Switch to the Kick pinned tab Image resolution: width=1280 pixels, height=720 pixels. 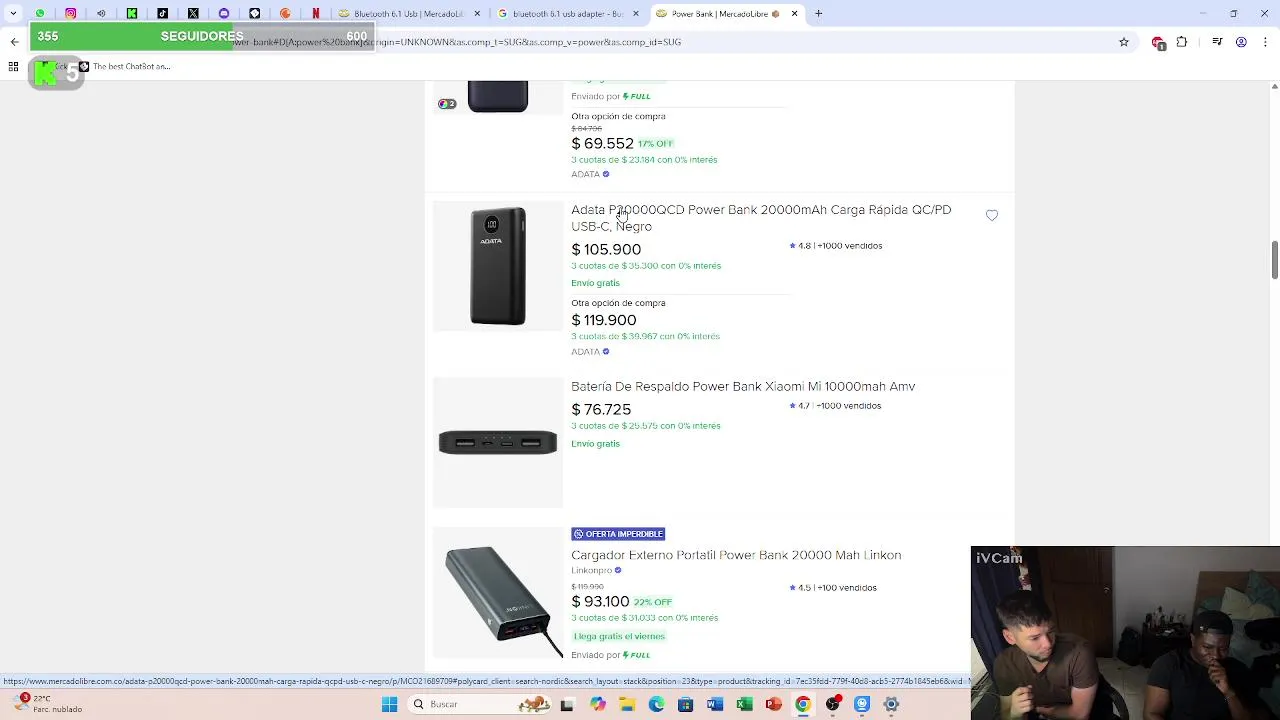tap(132, 14)
